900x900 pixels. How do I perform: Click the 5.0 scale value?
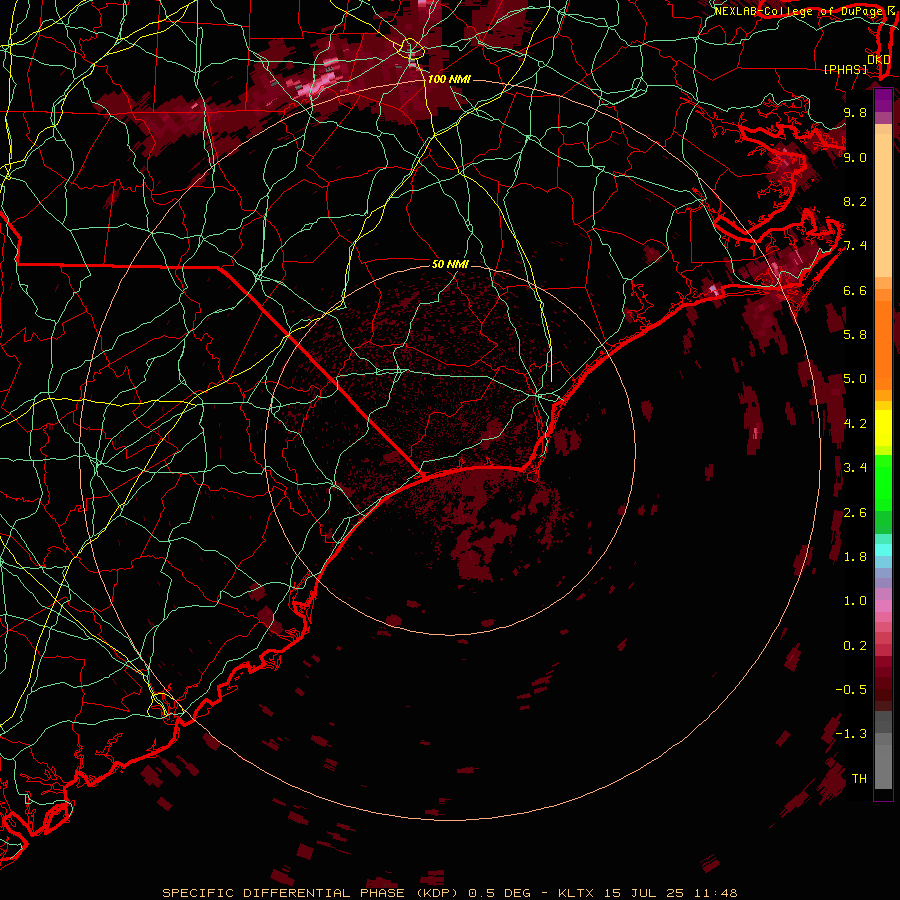(855, 379)
